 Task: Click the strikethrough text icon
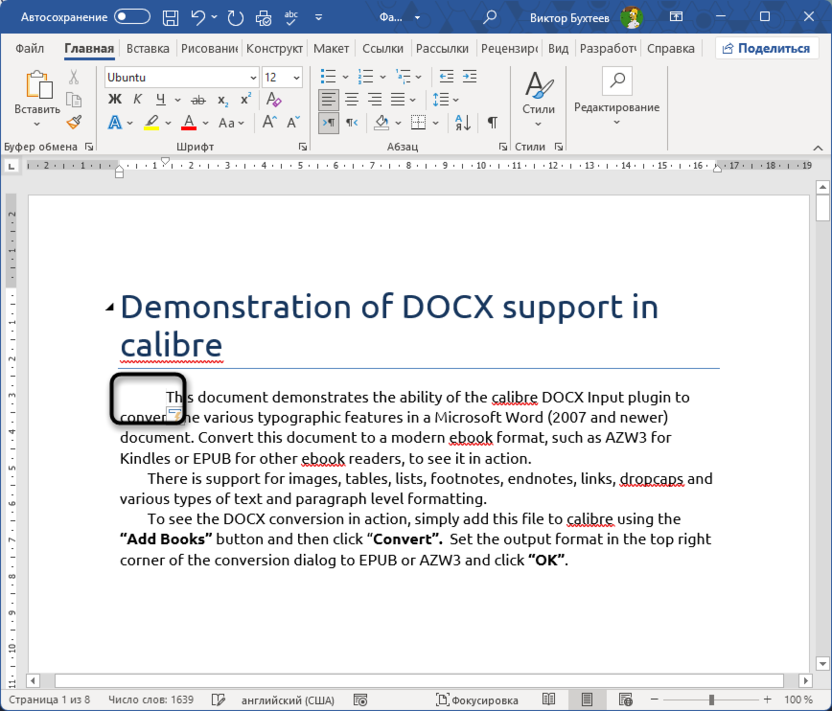click(197, 98)
